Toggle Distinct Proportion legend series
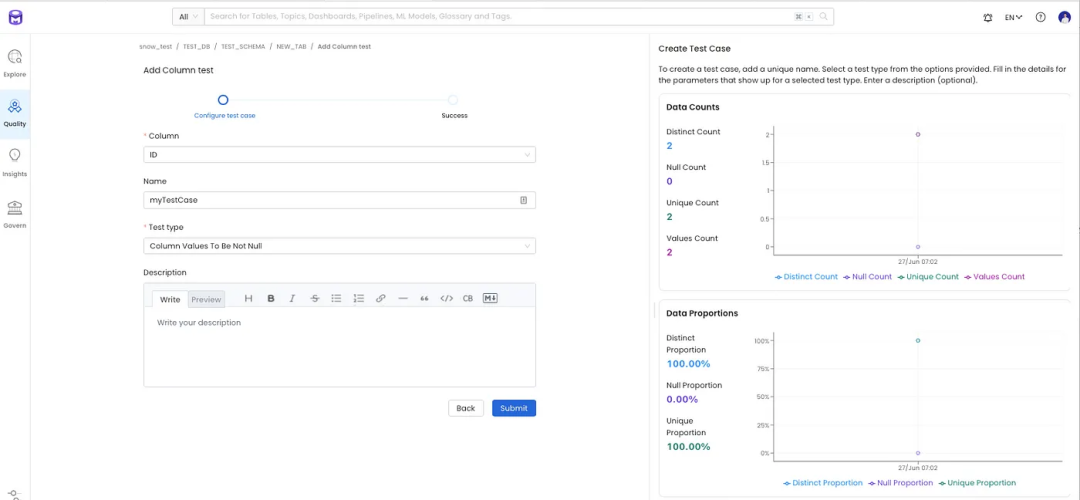 coord(822,483)
